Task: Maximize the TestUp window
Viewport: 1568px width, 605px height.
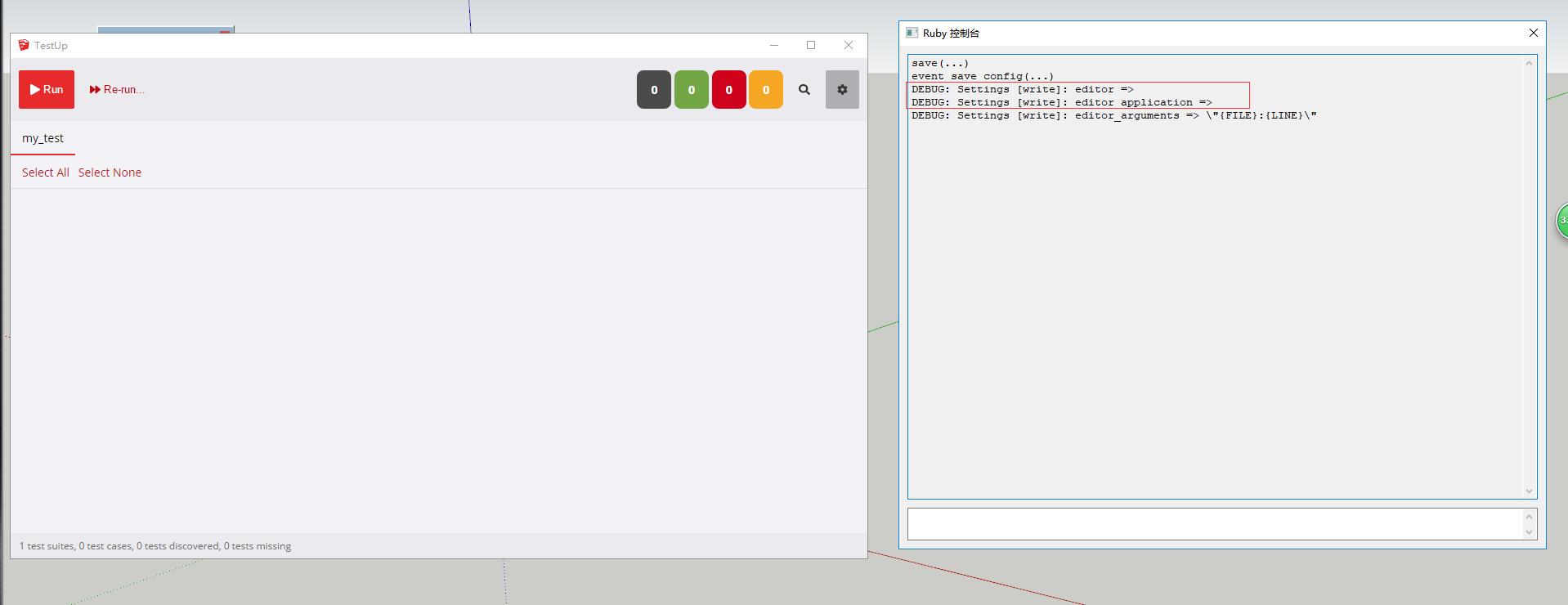Action: point(811,45)
